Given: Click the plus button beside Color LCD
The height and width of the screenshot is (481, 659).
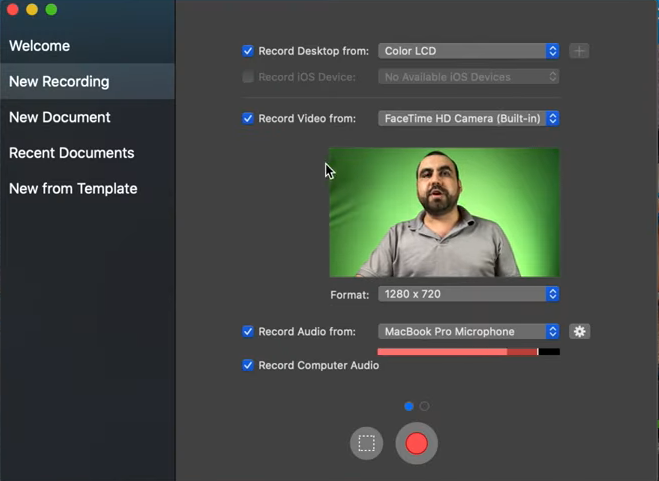Looking at the screenshot, I should [x=579, y=51].
